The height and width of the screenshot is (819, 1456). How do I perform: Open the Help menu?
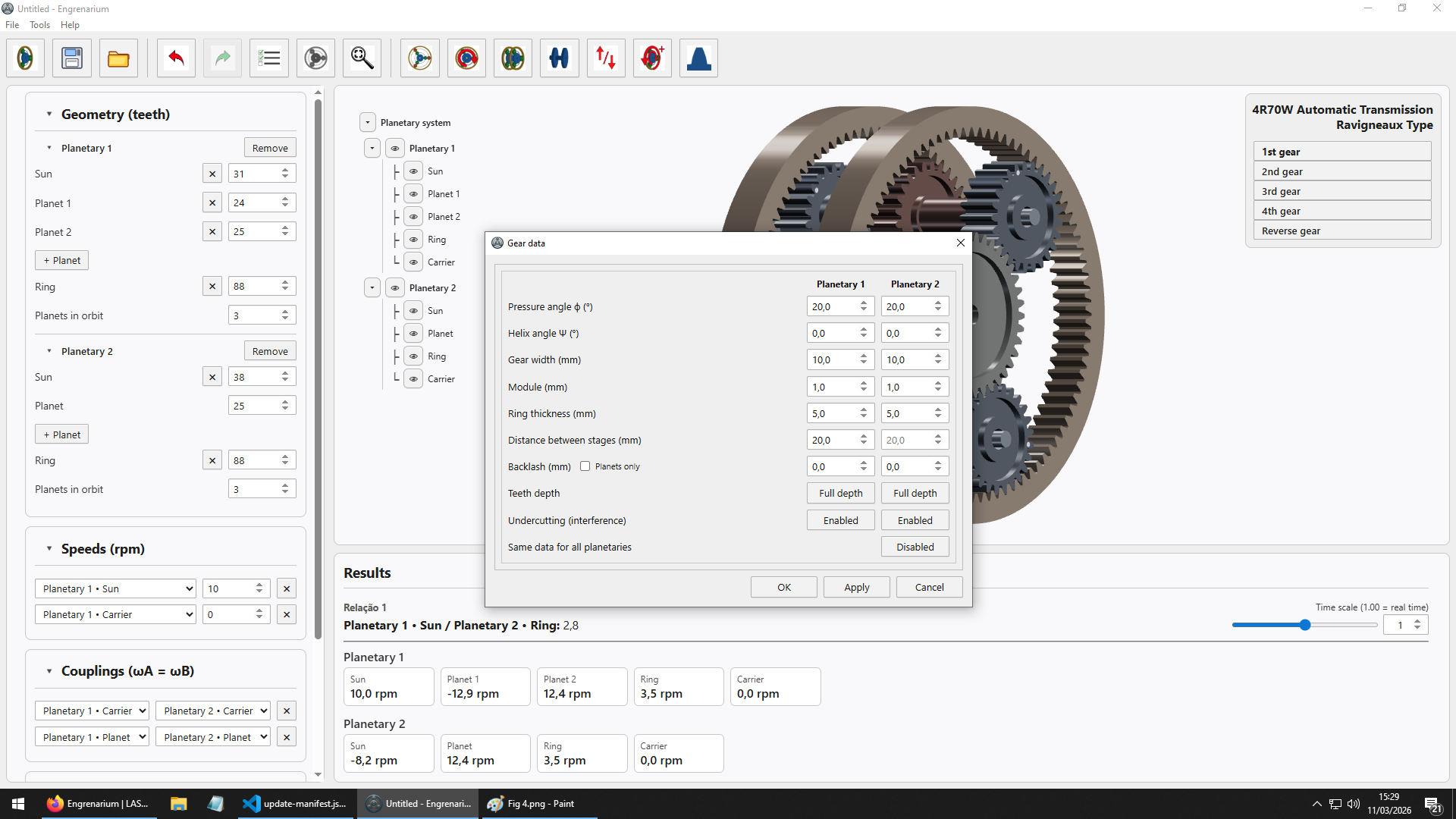coord(70,25)
